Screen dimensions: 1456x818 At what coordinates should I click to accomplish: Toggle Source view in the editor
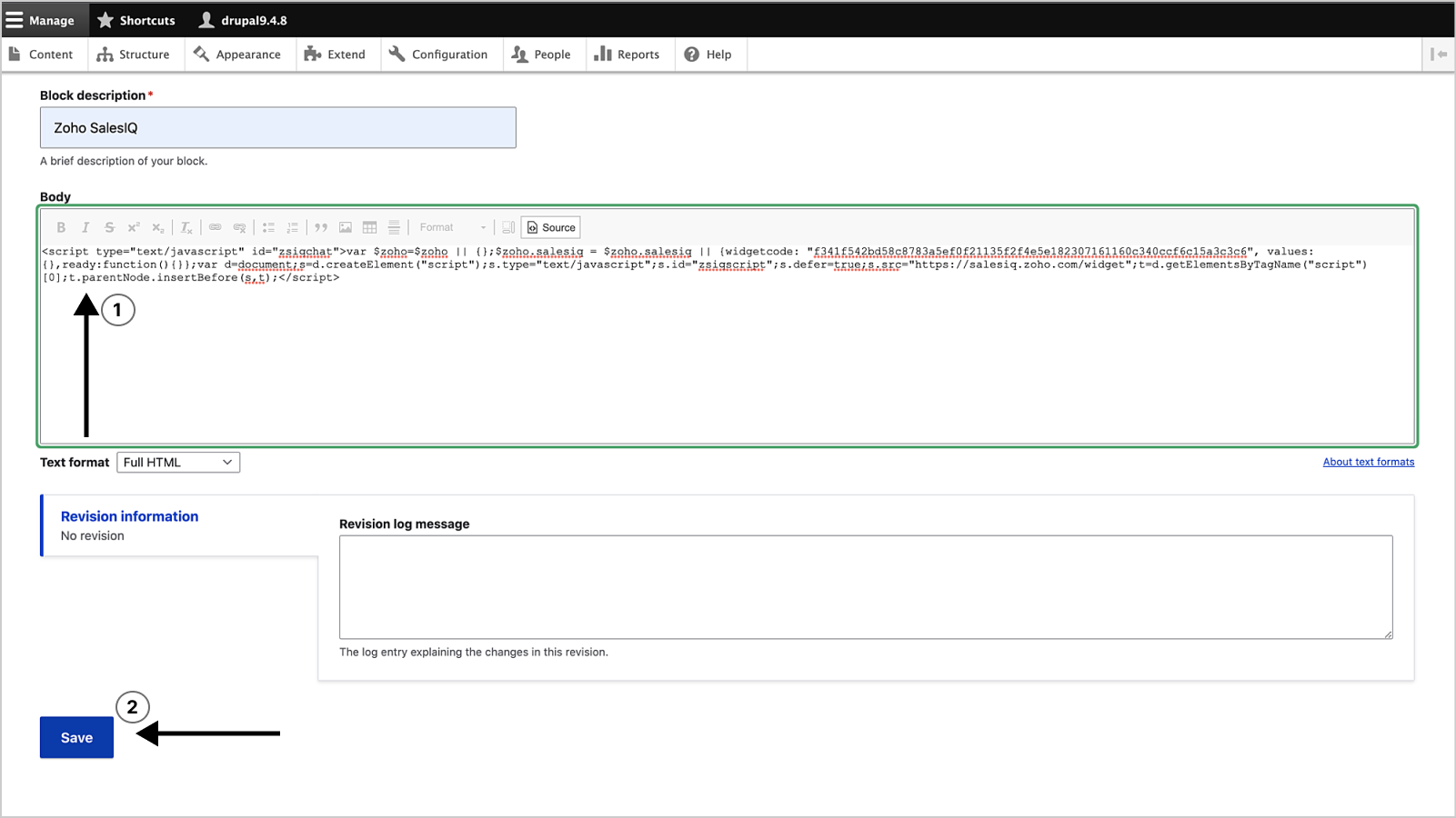[551, 227]
